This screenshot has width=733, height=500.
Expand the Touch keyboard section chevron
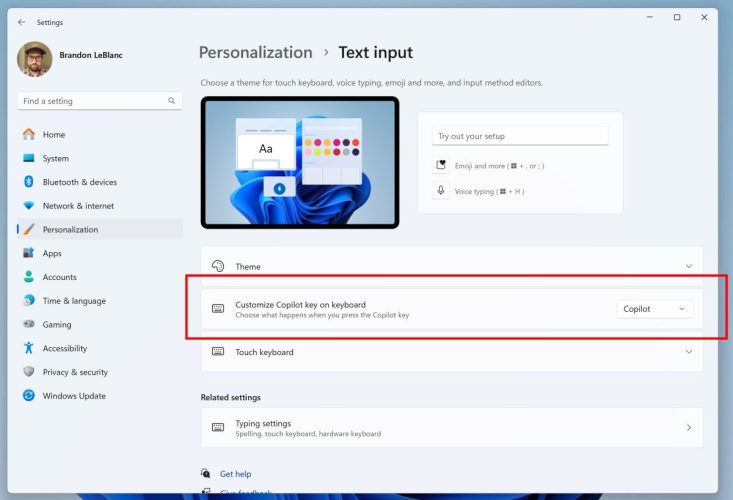click(x=689, y=351)
